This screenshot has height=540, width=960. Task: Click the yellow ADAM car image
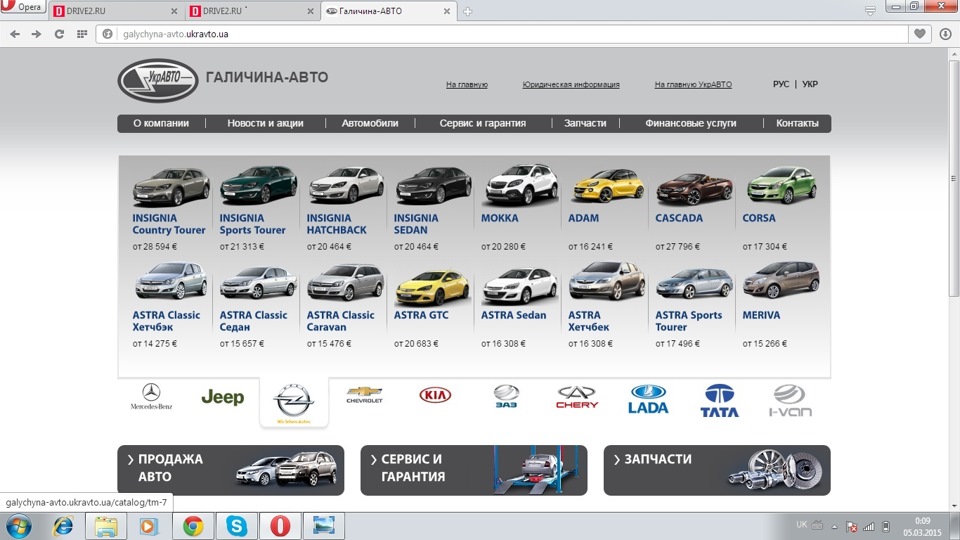point(608,186)
